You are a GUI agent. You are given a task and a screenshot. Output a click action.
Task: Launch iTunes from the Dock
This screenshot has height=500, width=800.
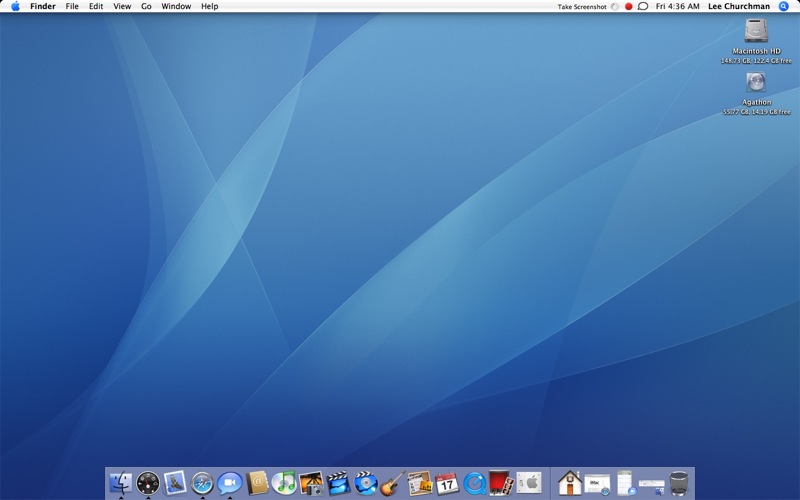284,483
